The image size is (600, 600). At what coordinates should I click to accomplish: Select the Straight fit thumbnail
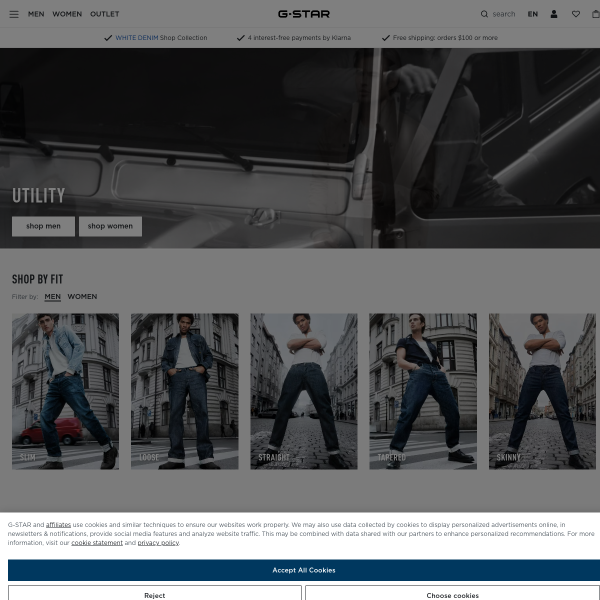click(304, 391)
